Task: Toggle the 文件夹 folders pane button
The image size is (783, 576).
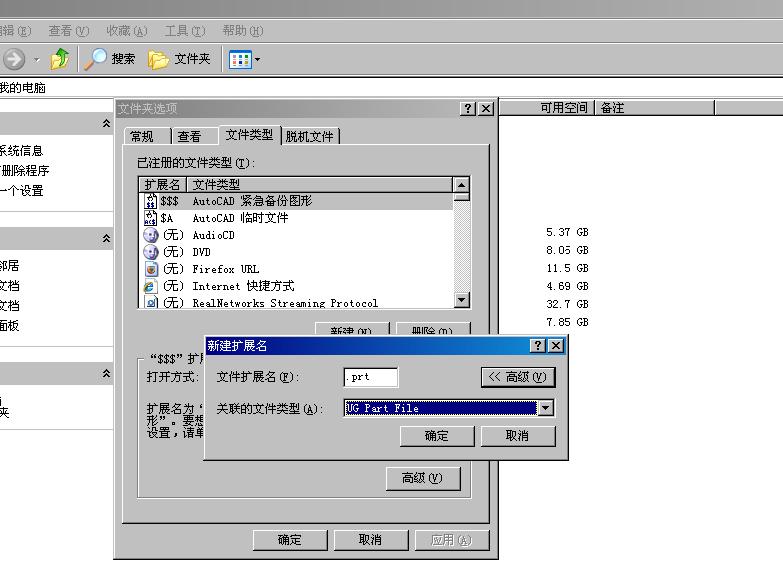Action: click(x=179, y=59)
